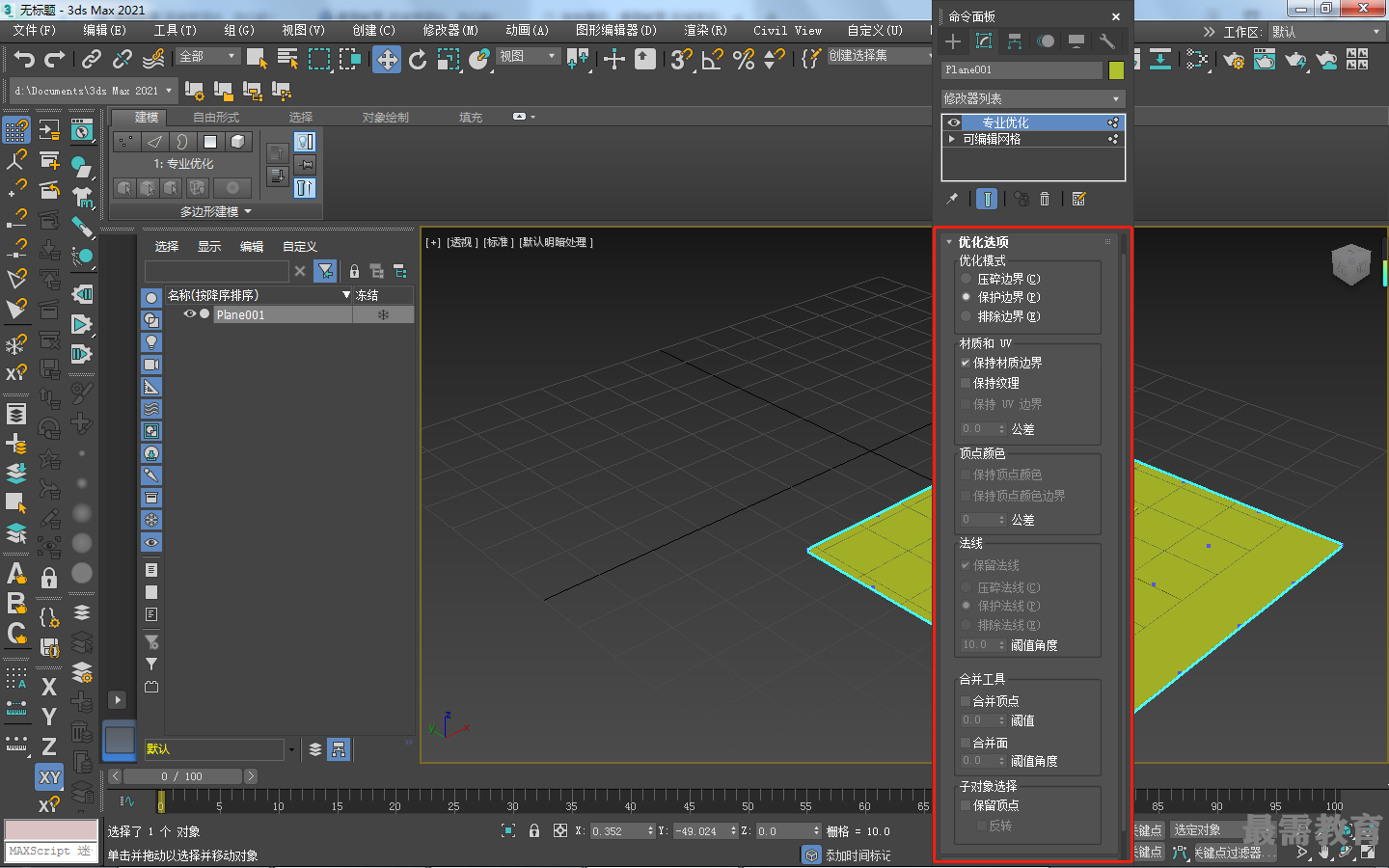Click Select by Name icon

click(287, 59)
